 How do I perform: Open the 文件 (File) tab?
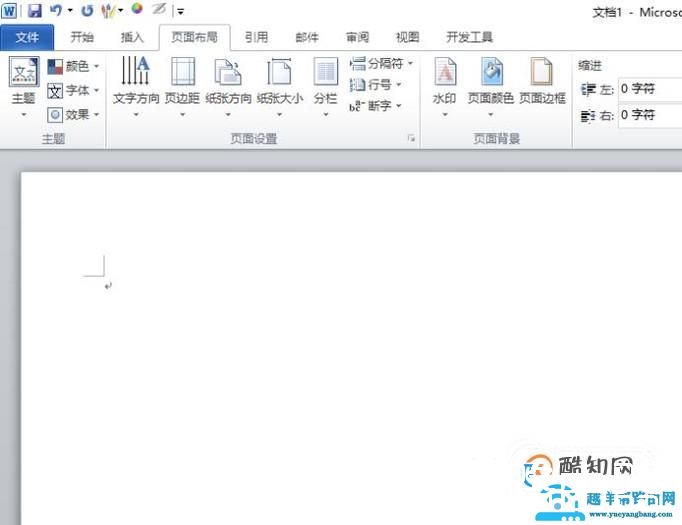pyautogui.click(x=27, y=37)
